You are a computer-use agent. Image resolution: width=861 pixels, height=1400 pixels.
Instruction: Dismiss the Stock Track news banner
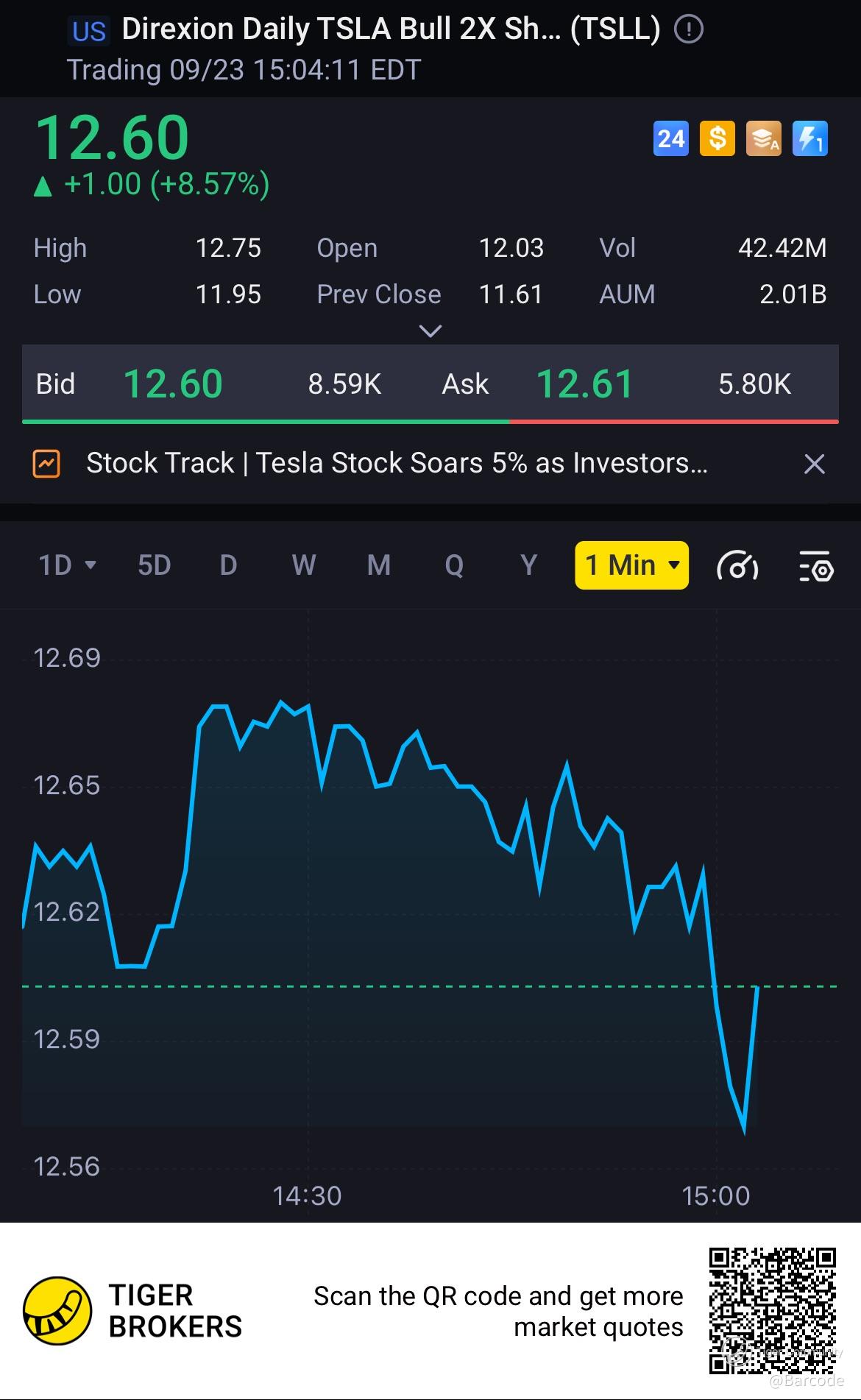pos(814,464)
